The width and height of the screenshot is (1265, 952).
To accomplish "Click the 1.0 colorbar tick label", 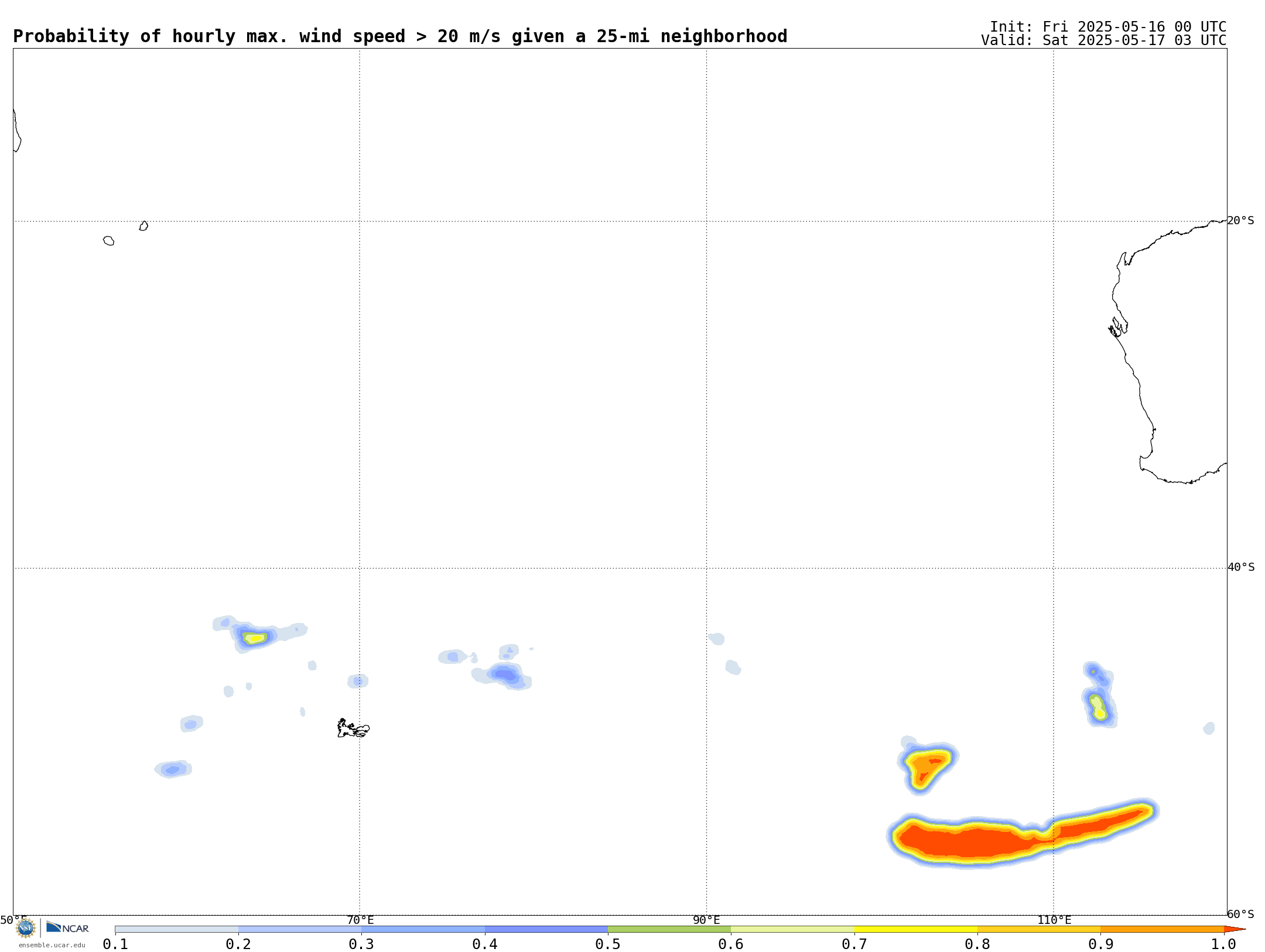I will click(1223, 944).
